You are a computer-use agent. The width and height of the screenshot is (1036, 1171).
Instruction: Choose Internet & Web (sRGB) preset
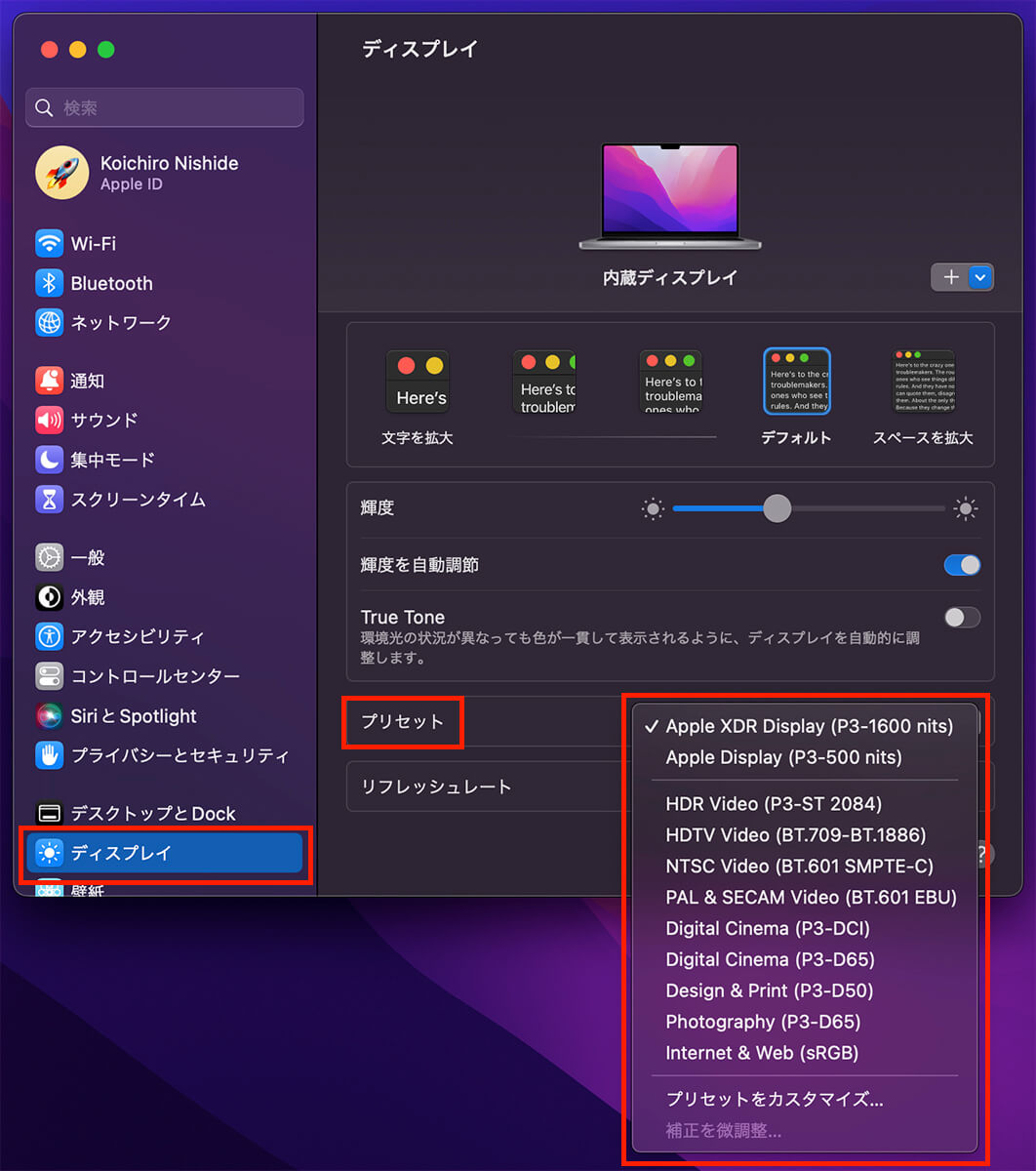(805, 1054)
